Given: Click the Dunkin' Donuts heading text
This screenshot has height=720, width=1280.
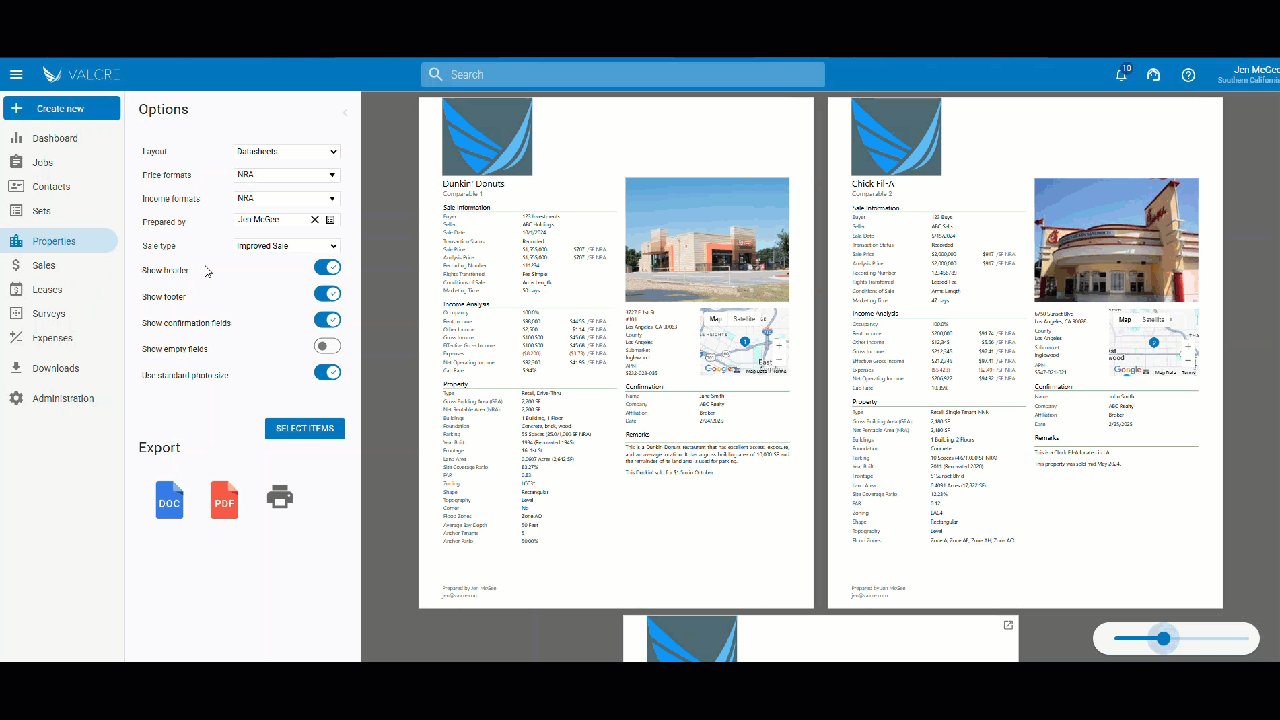Looking at the screenshot, I should [x=473, y=184].
